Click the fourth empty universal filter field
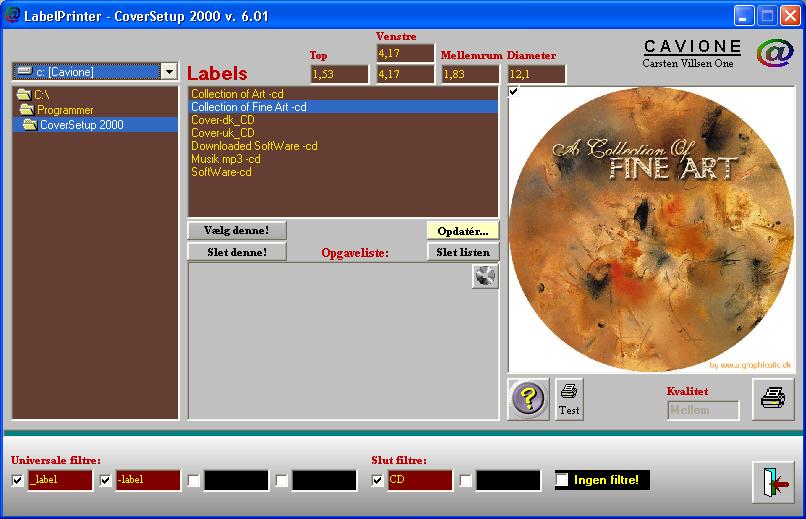 324,480
